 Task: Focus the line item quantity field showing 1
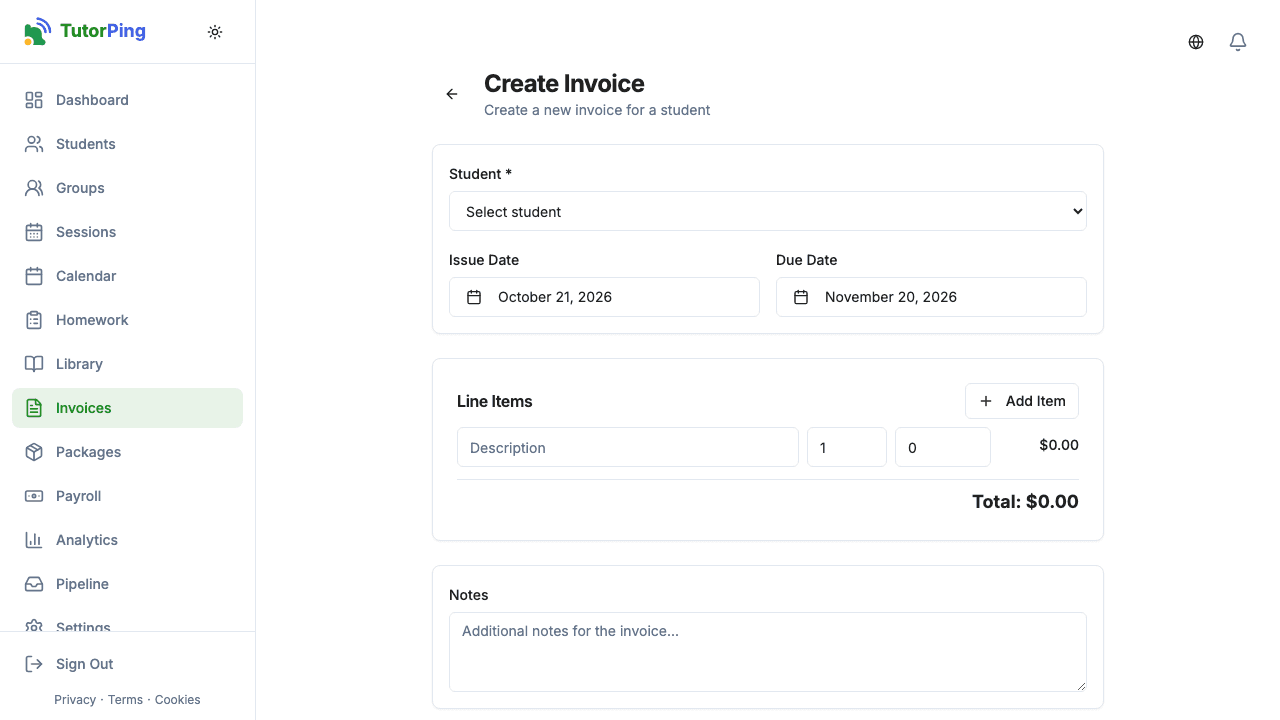pyautogui.click(x=847, y=447)
